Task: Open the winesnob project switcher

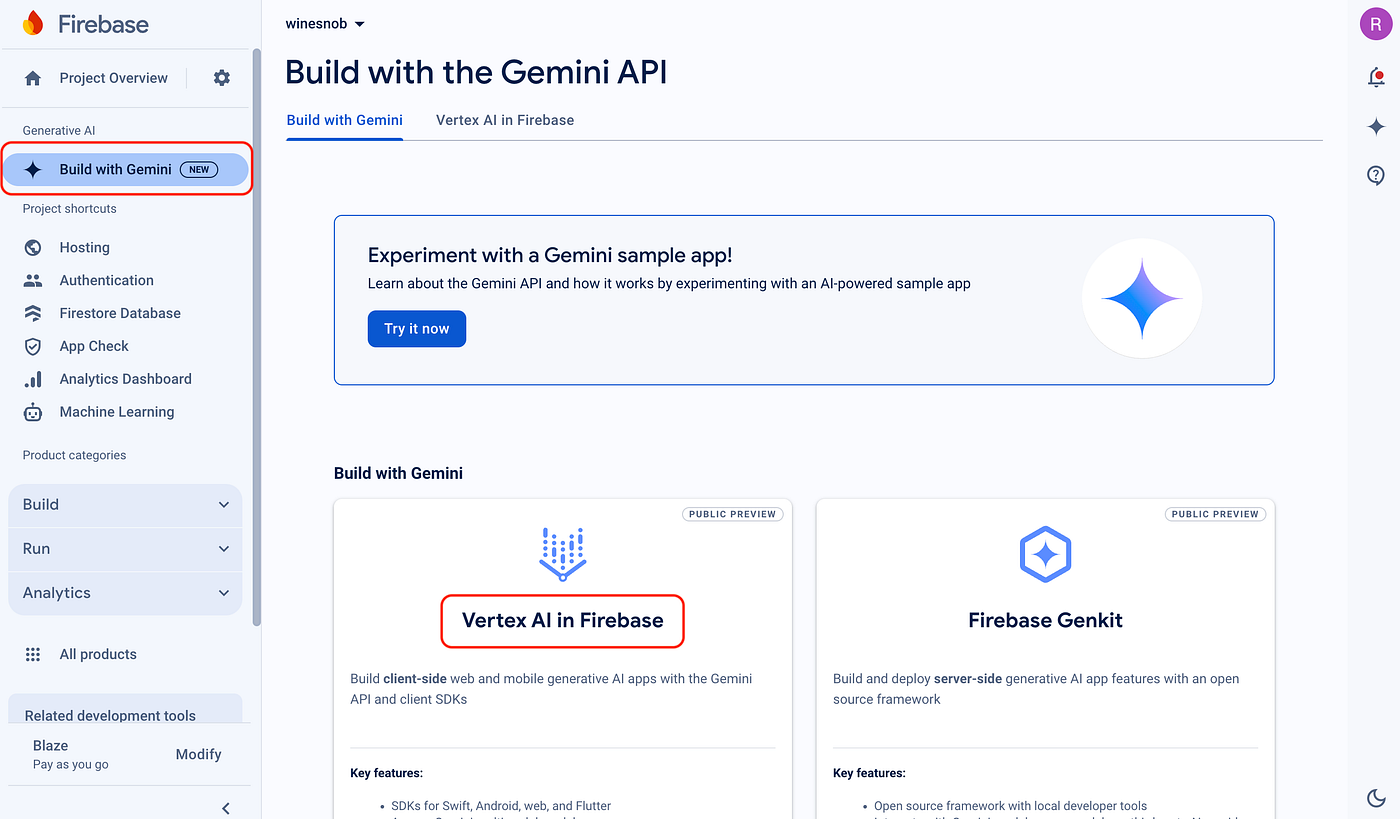Action: click(324, 23)
